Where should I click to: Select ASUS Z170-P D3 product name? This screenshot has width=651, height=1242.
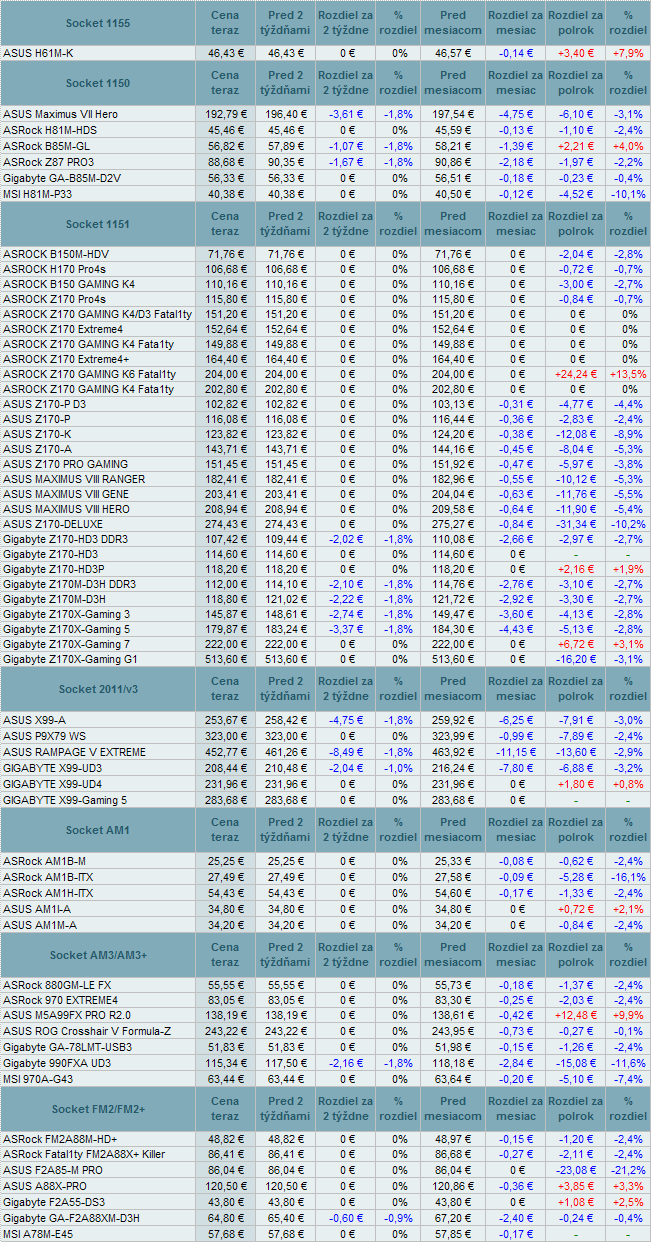(x=44, y=404)
